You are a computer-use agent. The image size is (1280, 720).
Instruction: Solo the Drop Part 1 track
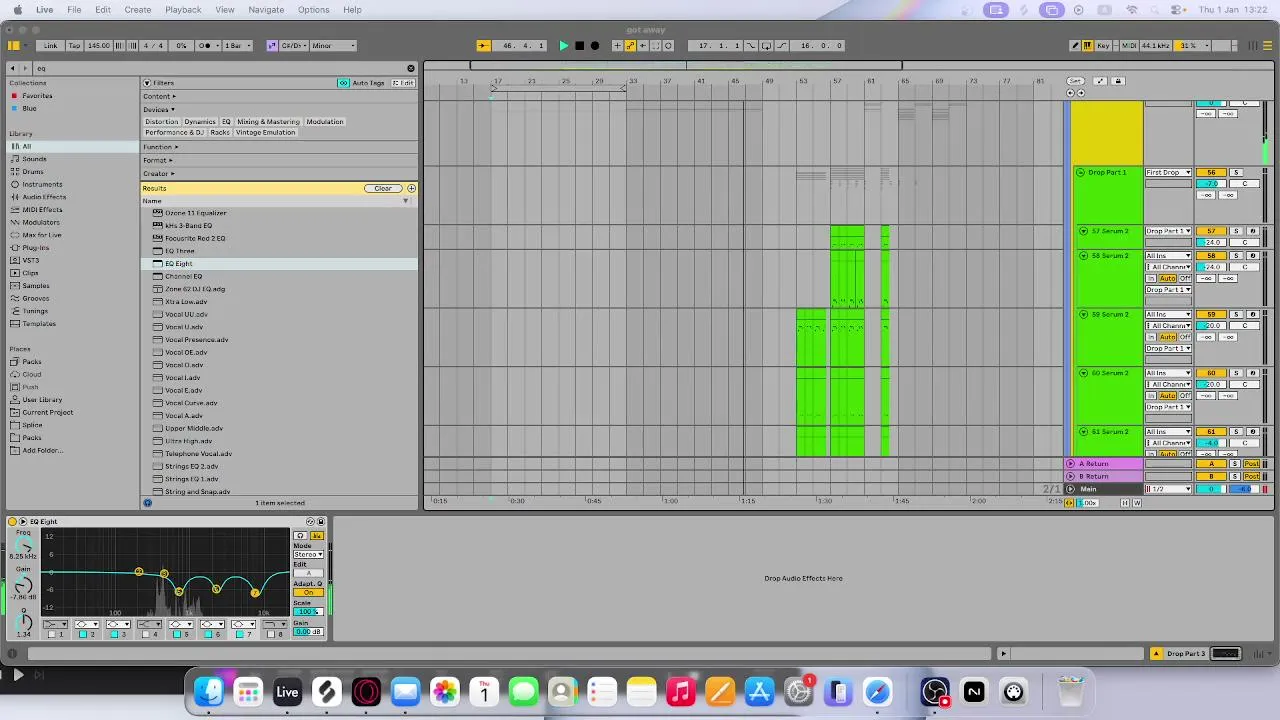tap(1236, 173)
